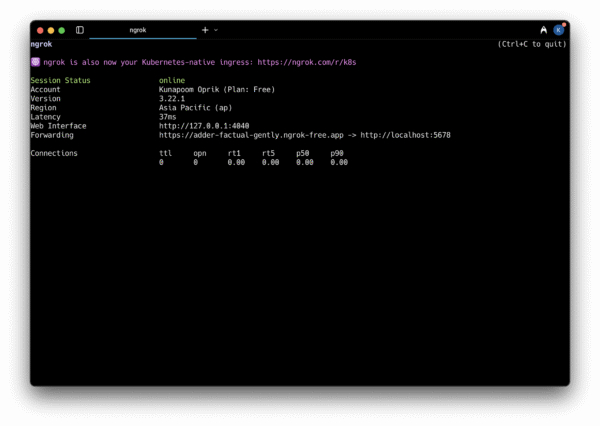The height and width of the screenshot is (426, 600).
Task: Open the user profile avatar
Action: click(x=558, y=30)
